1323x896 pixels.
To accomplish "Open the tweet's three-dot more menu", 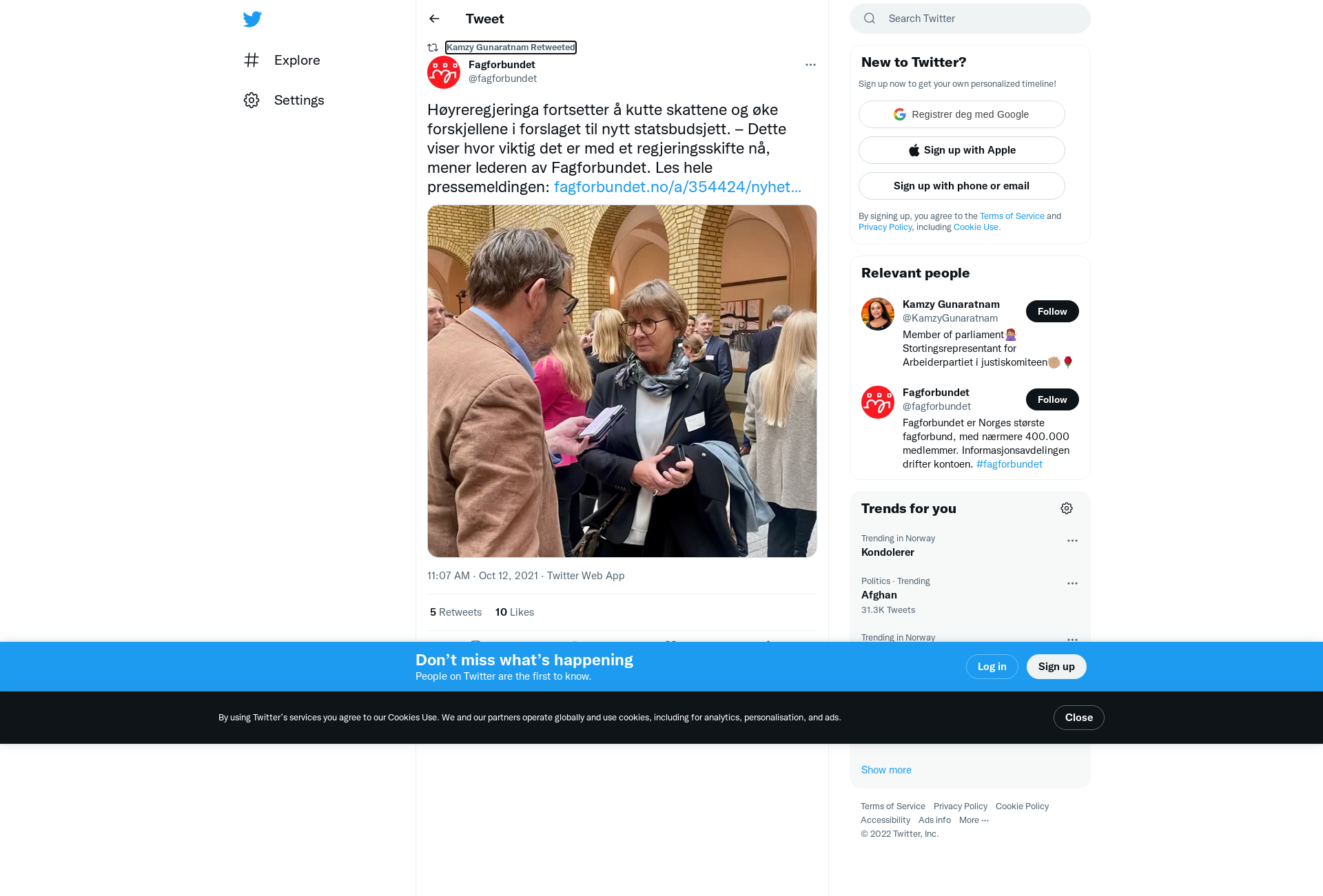I will click(810, 65).
